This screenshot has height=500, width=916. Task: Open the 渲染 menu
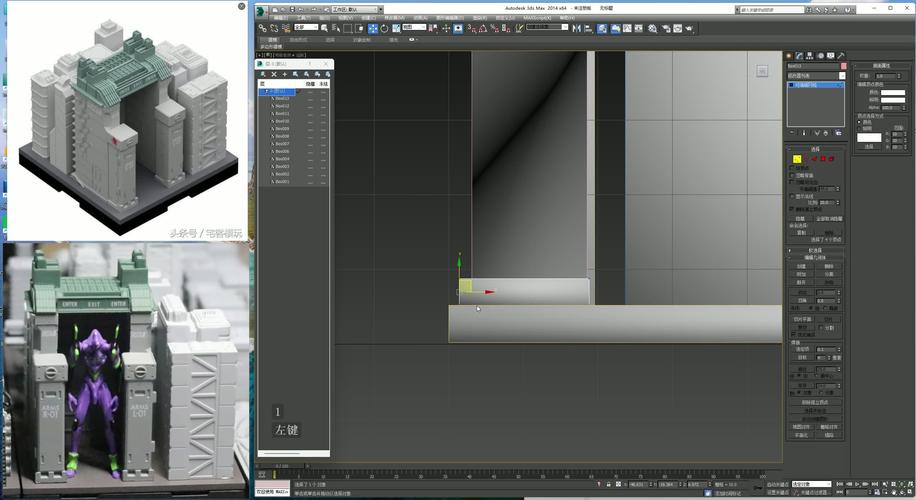480,18
